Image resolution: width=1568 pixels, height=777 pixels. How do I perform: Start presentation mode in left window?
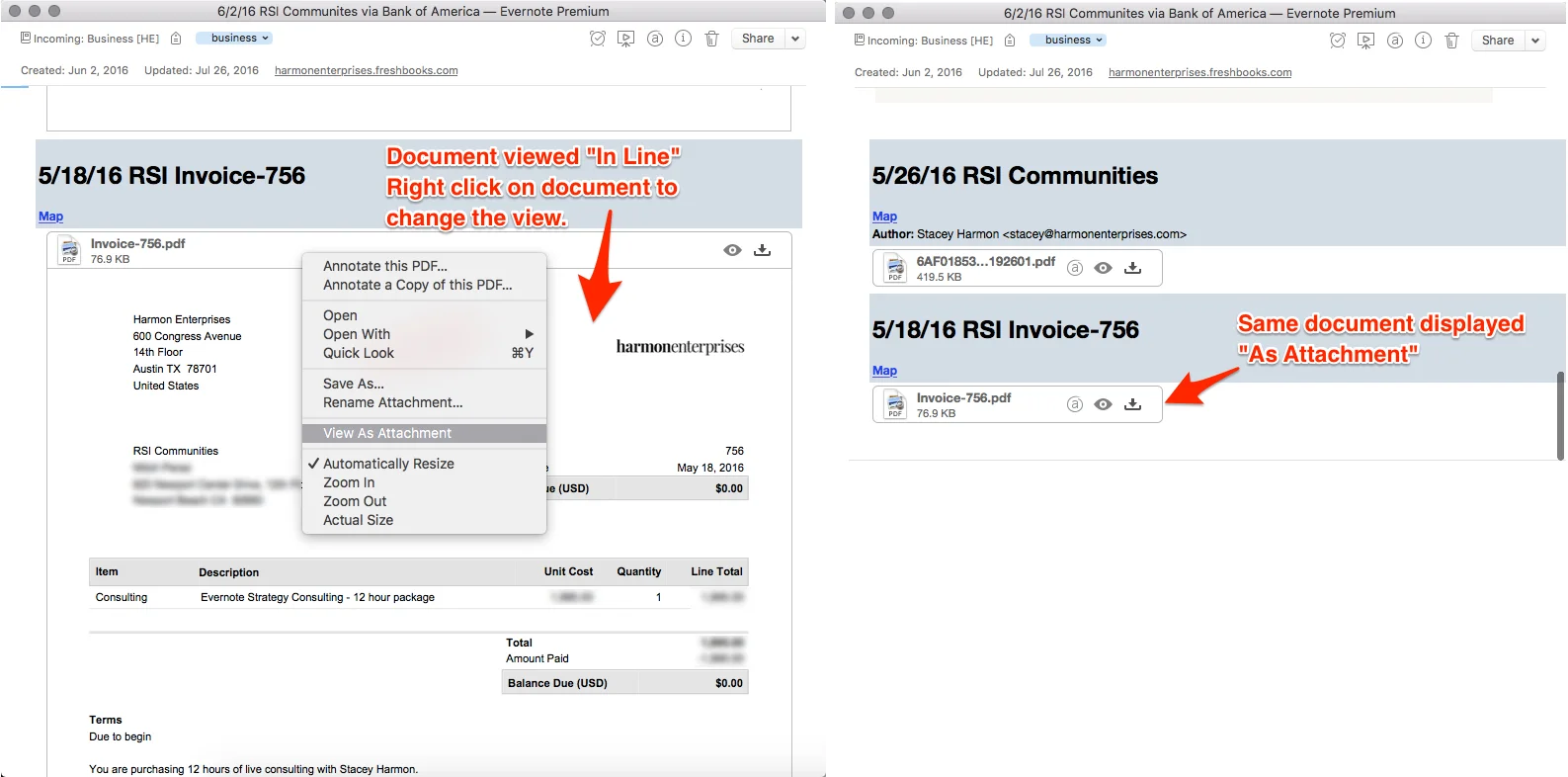pos(625,39)
